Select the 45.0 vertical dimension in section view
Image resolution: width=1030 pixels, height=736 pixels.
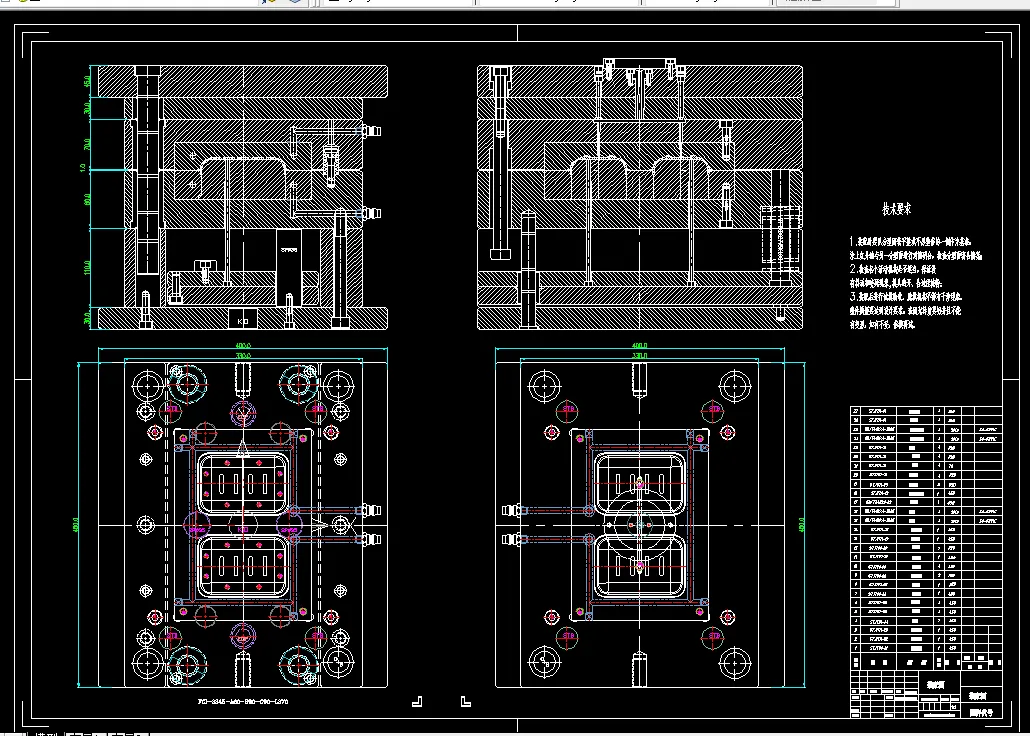coord(87,81)
